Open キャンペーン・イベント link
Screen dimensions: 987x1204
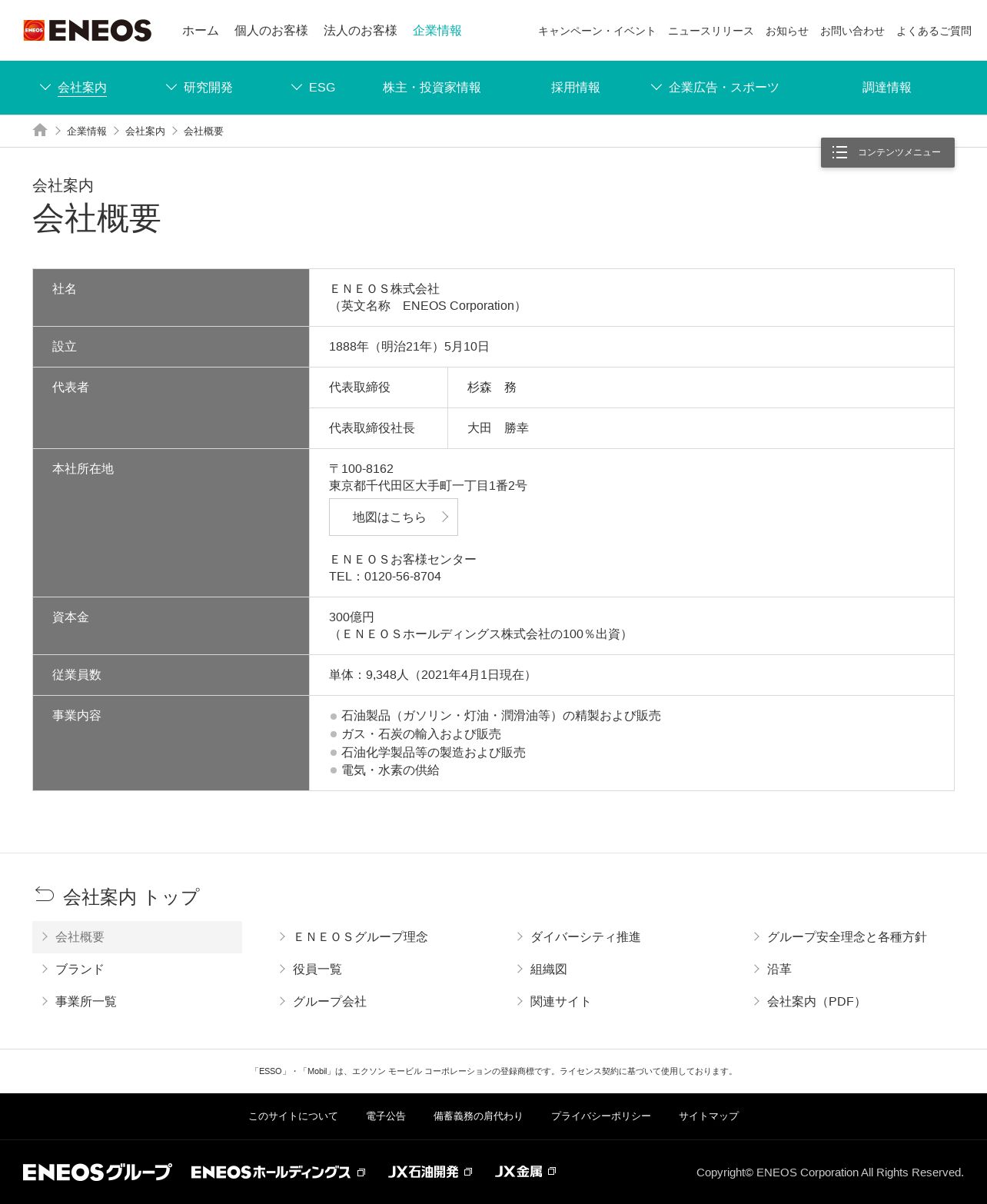[597, 32]
